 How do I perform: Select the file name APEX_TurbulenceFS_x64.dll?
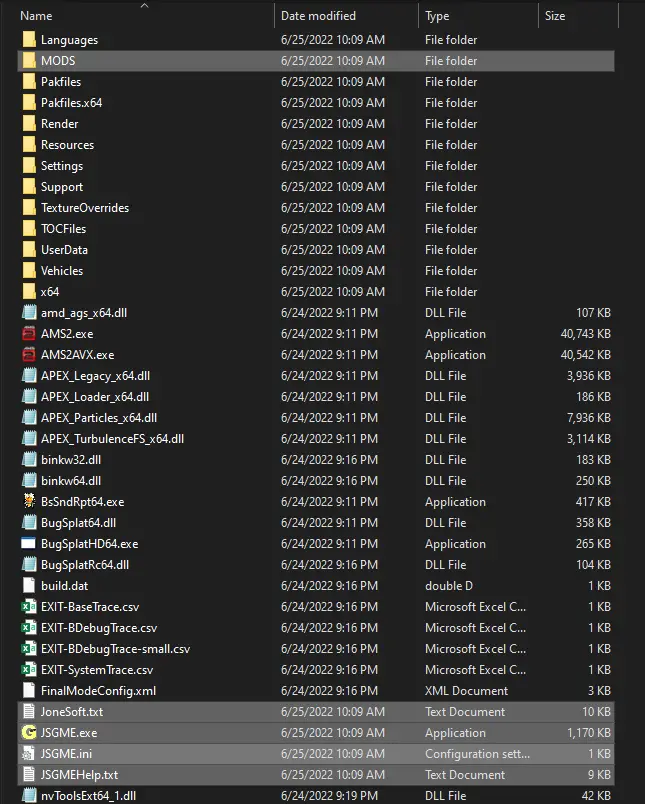(112, 439)
